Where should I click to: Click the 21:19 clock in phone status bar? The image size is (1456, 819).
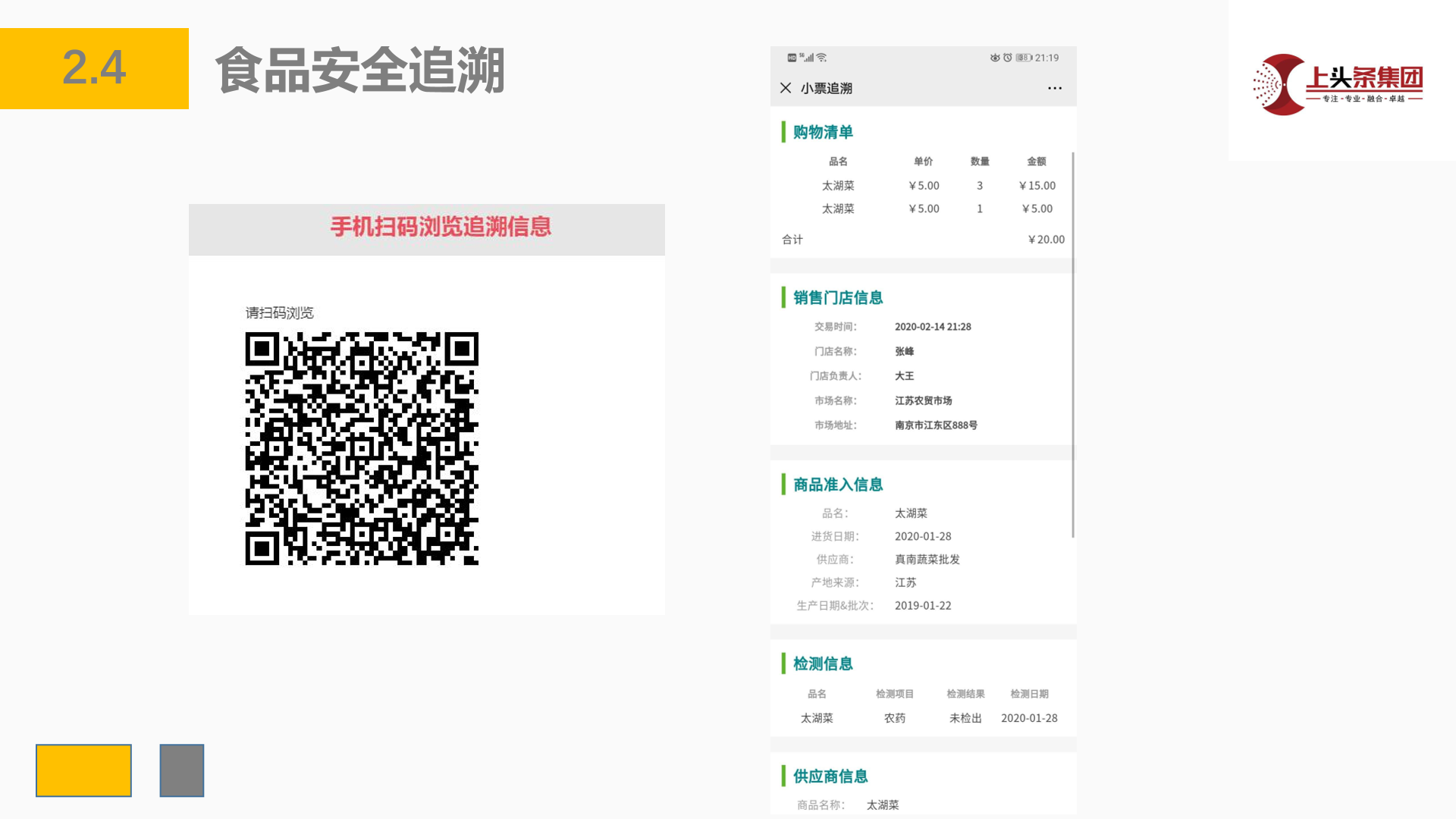point(1047,58)
